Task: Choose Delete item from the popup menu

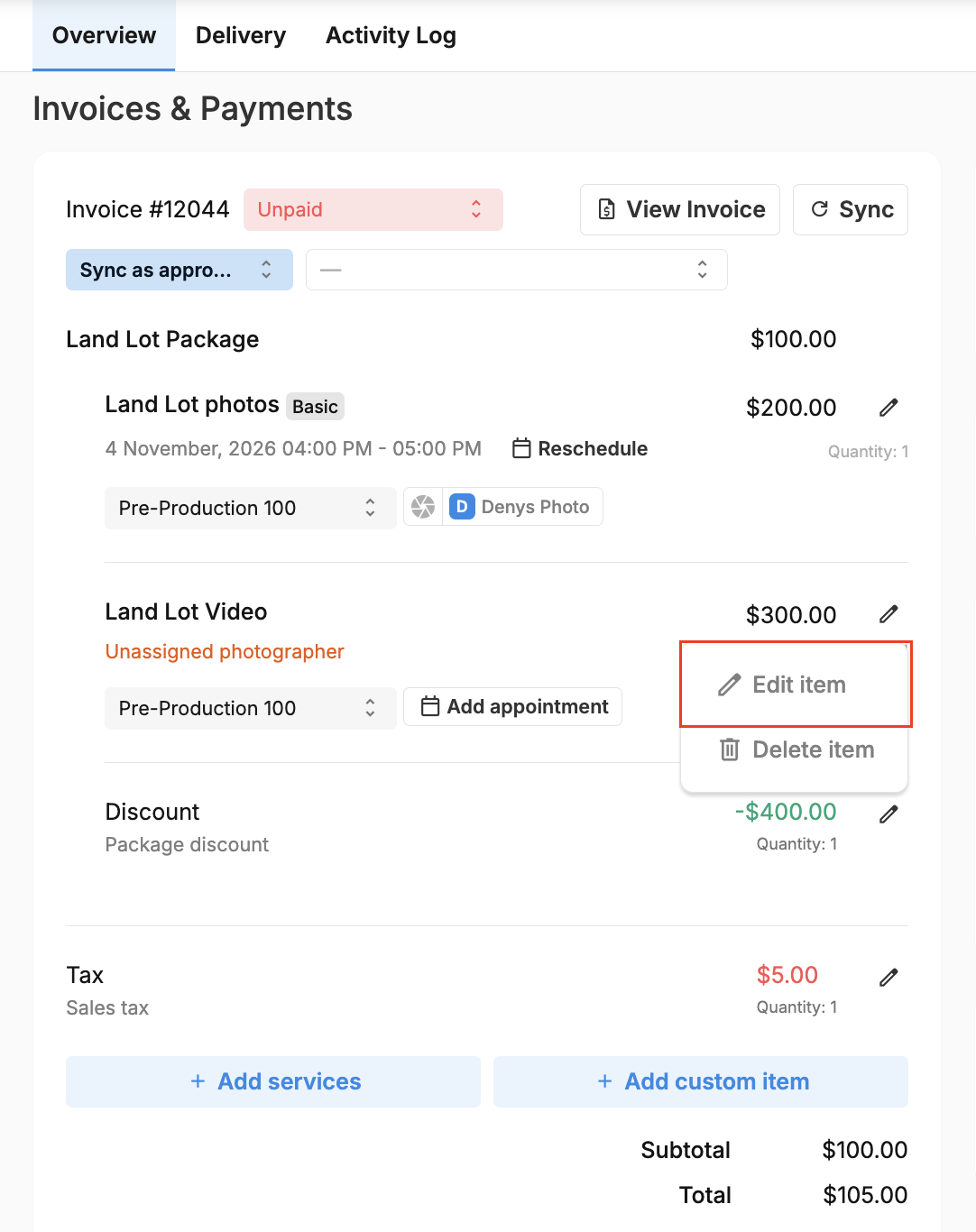Action: [795, 749]
